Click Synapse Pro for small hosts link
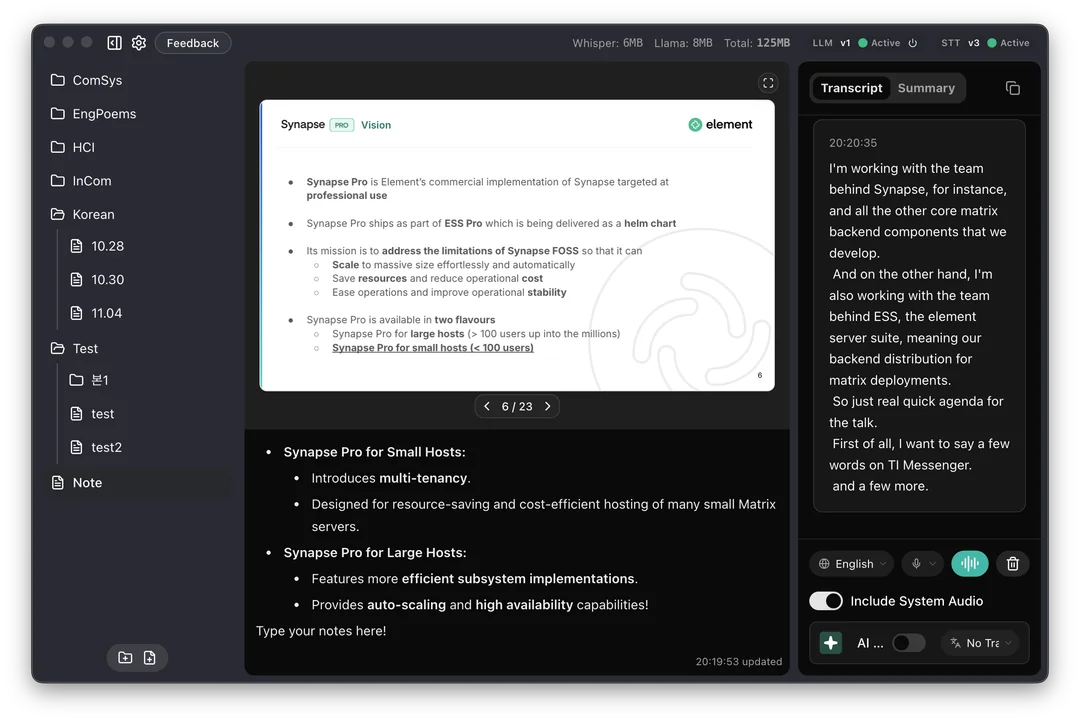Viewport: 1080px width, 722px height. pos(433,348)
